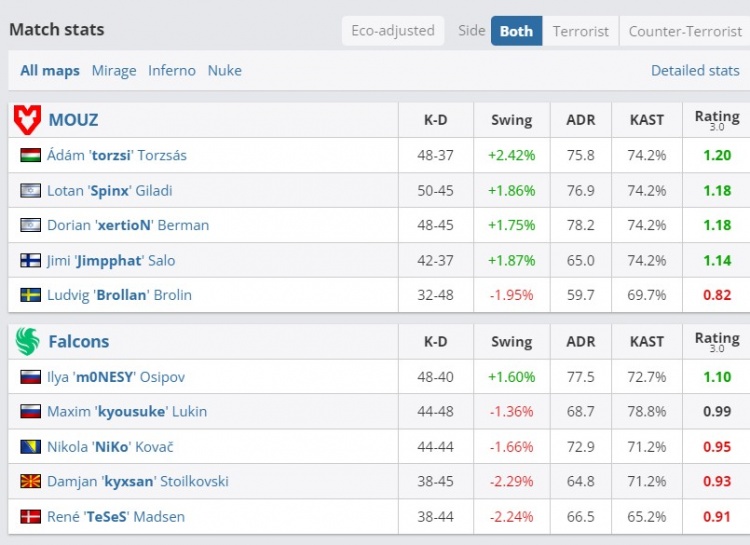This screenshot has height=545, width=750.
Task: Click the MOUZ team logo icon
Action: [x=27, y=120]
